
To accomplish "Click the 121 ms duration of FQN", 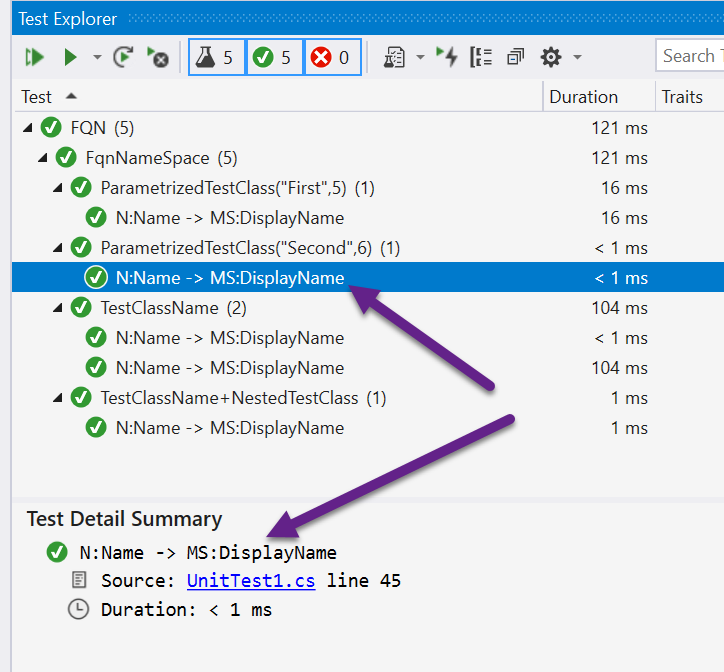I will coord(619,128).
